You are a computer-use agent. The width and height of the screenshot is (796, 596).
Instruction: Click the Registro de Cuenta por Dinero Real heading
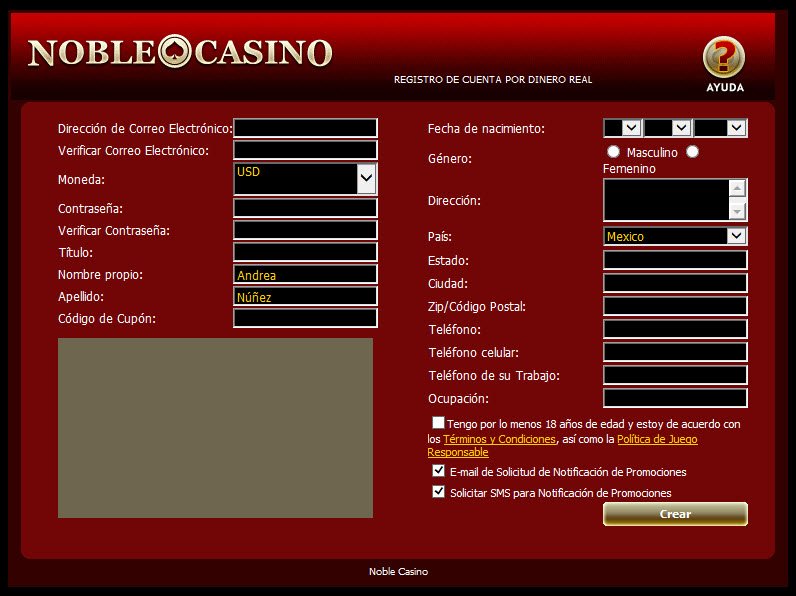pos(493,80)
